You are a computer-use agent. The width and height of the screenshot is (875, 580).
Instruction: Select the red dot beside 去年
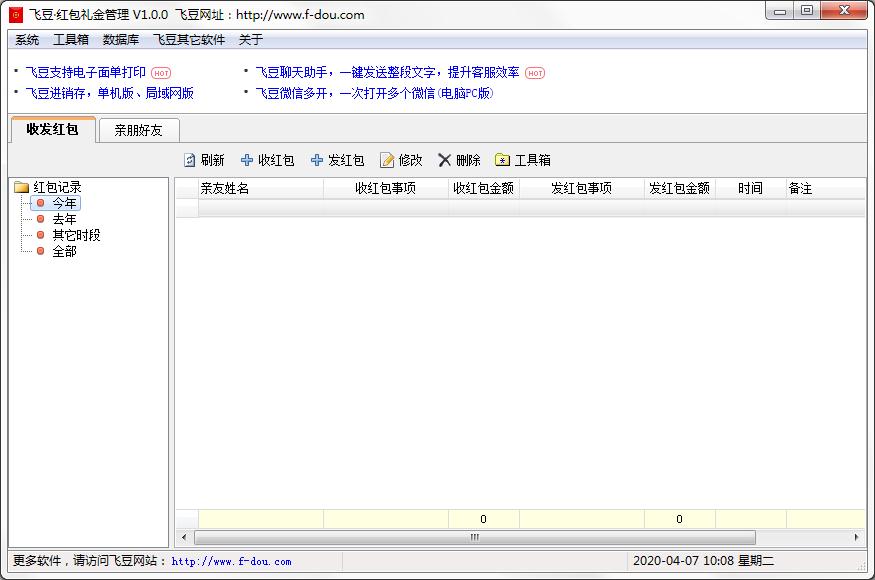tap(40, 219)
